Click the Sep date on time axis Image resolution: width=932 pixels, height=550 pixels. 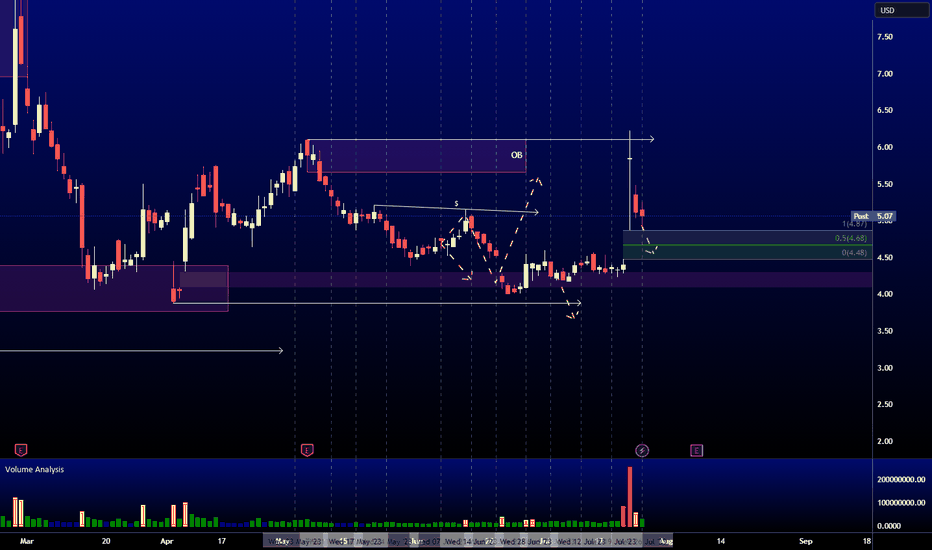tap(805, 541)
